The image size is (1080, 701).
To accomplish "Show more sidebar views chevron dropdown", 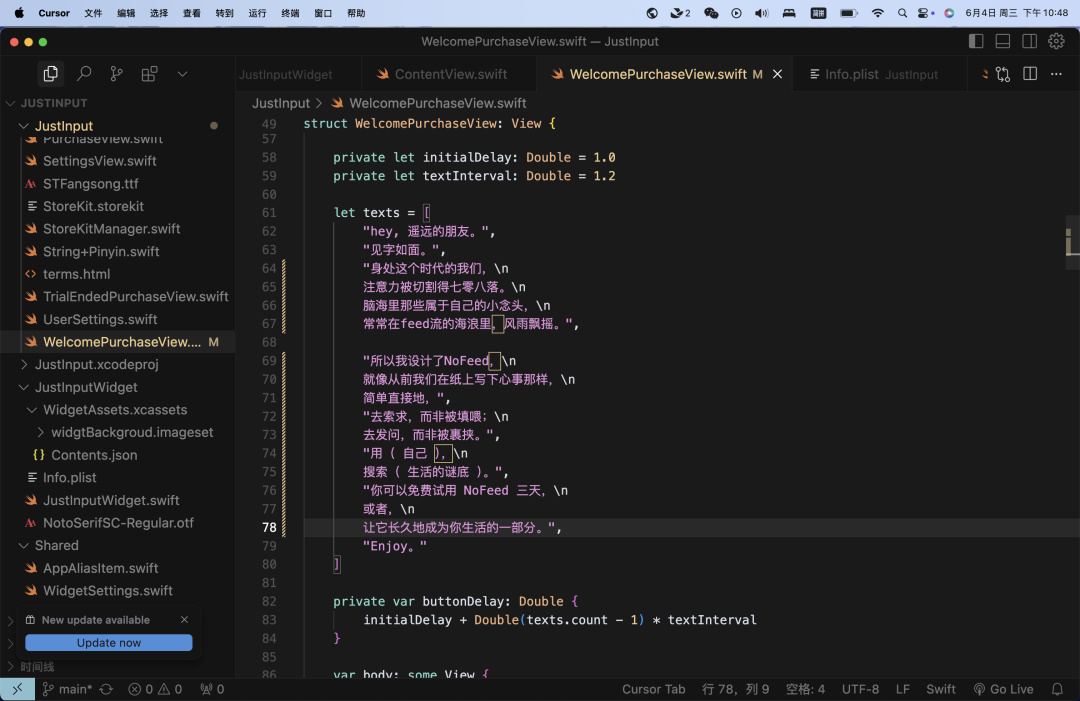I will tap(182, 74).
